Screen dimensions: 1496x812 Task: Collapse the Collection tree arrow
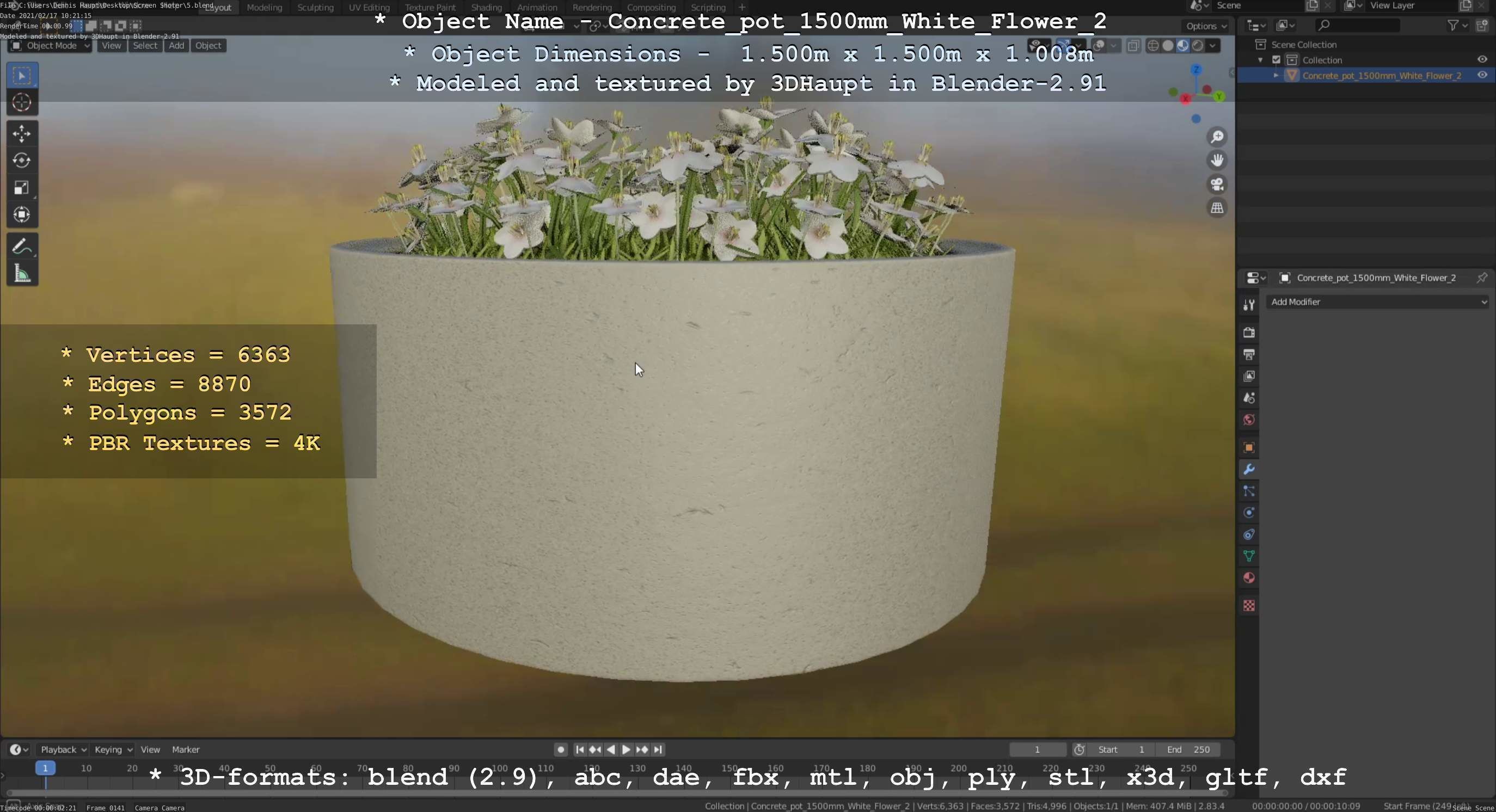pyautogui.click(x=1260, y=60)
